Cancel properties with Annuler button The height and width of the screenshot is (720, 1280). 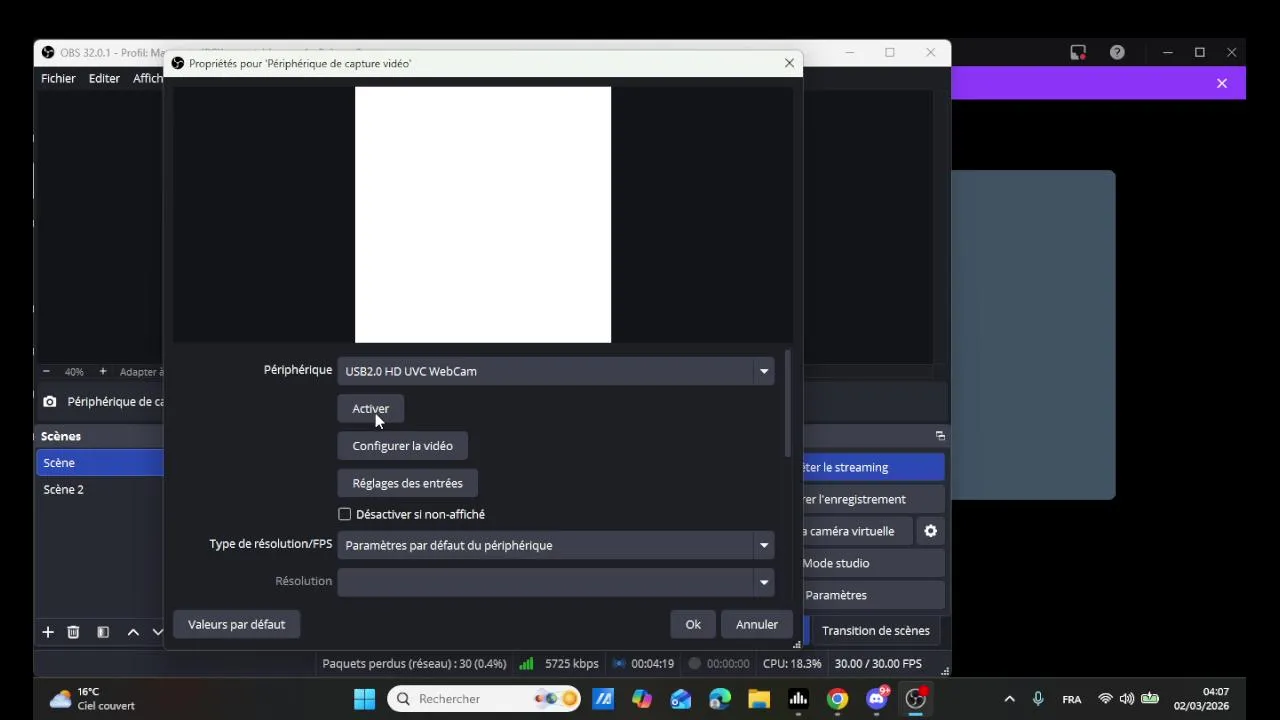(757, 624)
